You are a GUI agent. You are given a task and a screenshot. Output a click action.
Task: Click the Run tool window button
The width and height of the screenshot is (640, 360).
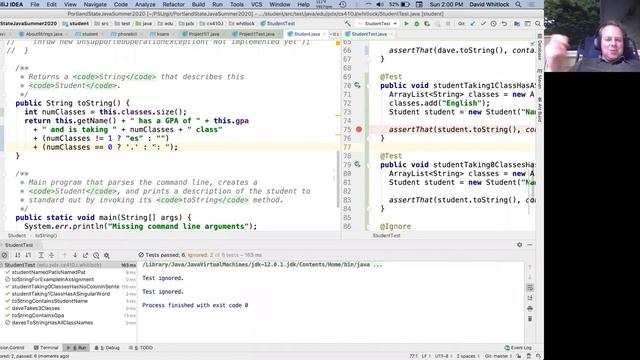point(76,348)
